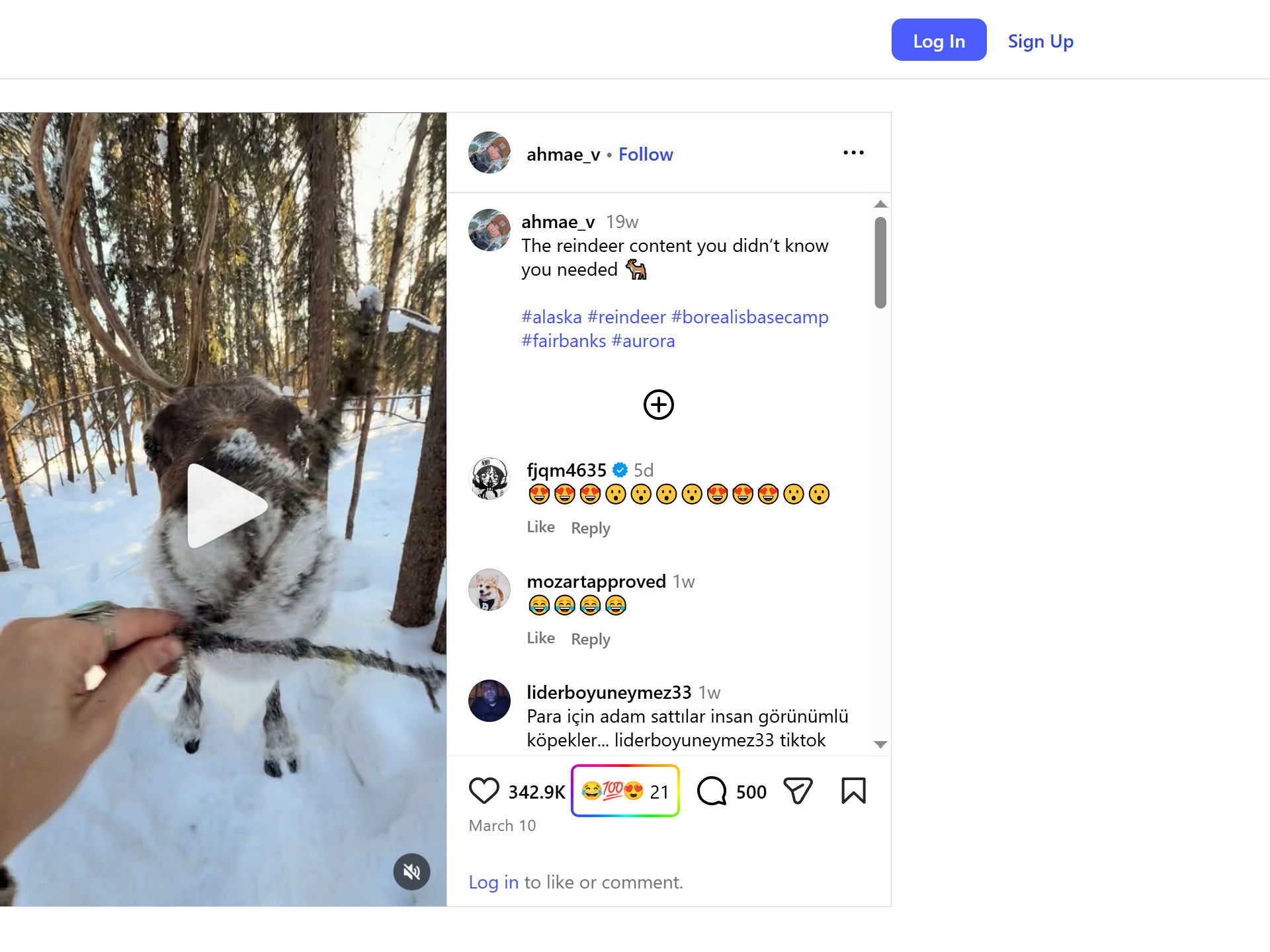Open the three-dot more options menu
The height and width of the screenshot is (952, 1270).
pos(853,153)
